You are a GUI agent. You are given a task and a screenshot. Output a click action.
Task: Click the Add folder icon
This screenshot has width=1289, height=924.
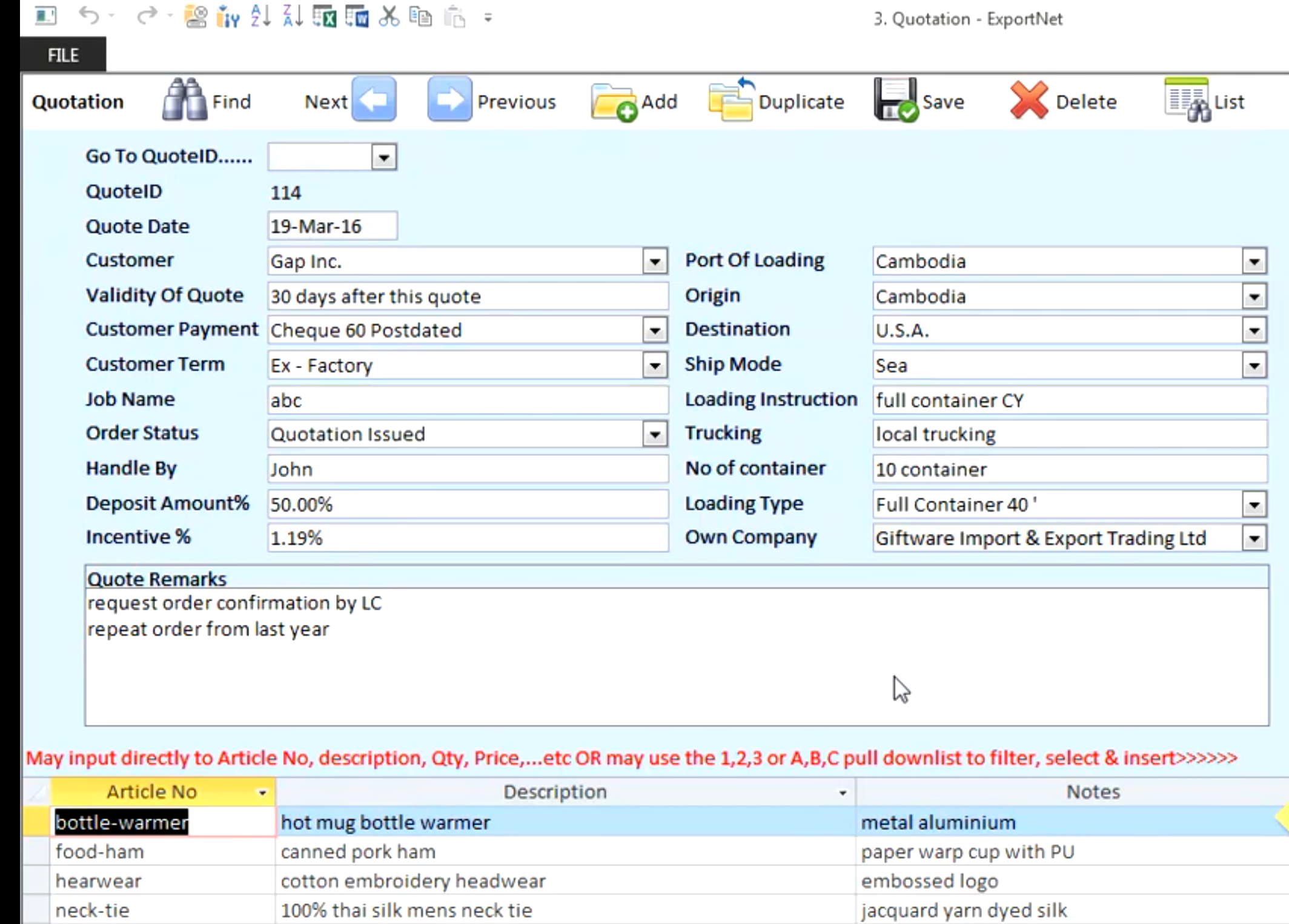[614, 102]
